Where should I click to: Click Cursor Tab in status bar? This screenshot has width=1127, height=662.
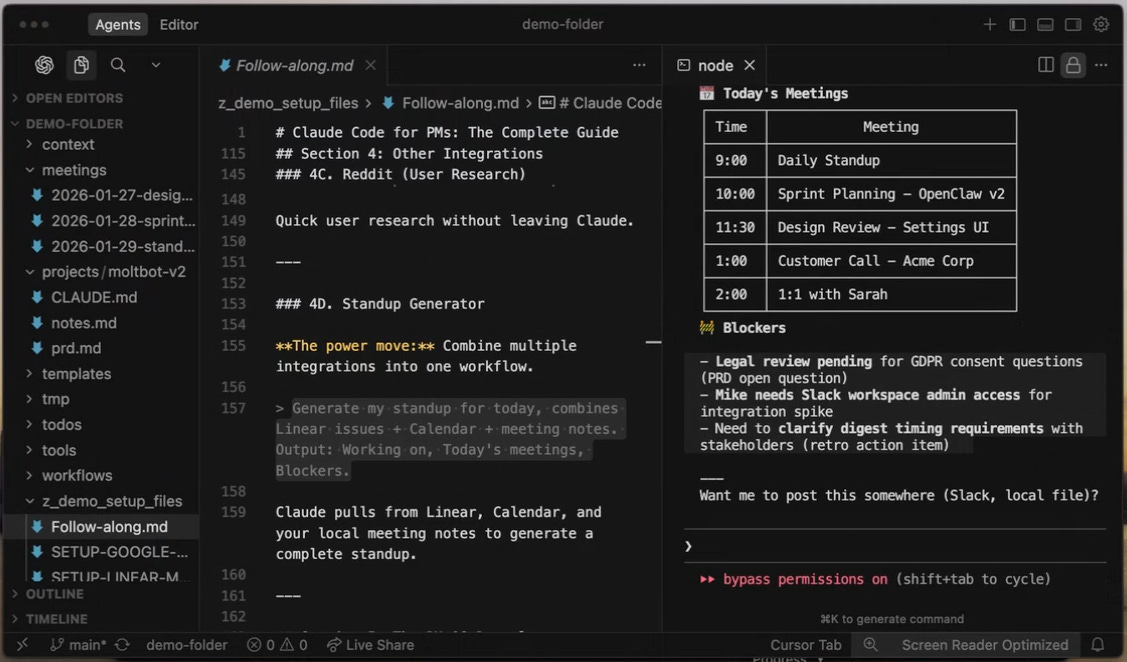806,645
